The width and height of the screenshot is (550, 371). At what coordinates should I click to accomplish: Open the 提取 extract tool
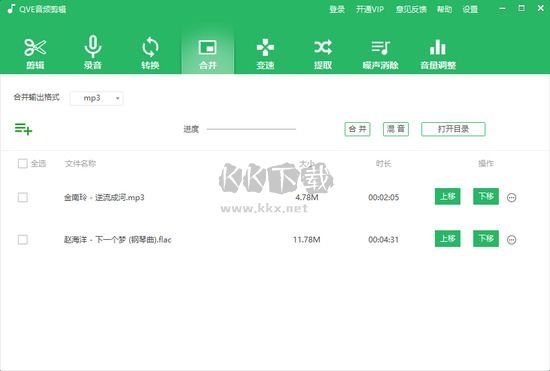[x=323, y=54]
